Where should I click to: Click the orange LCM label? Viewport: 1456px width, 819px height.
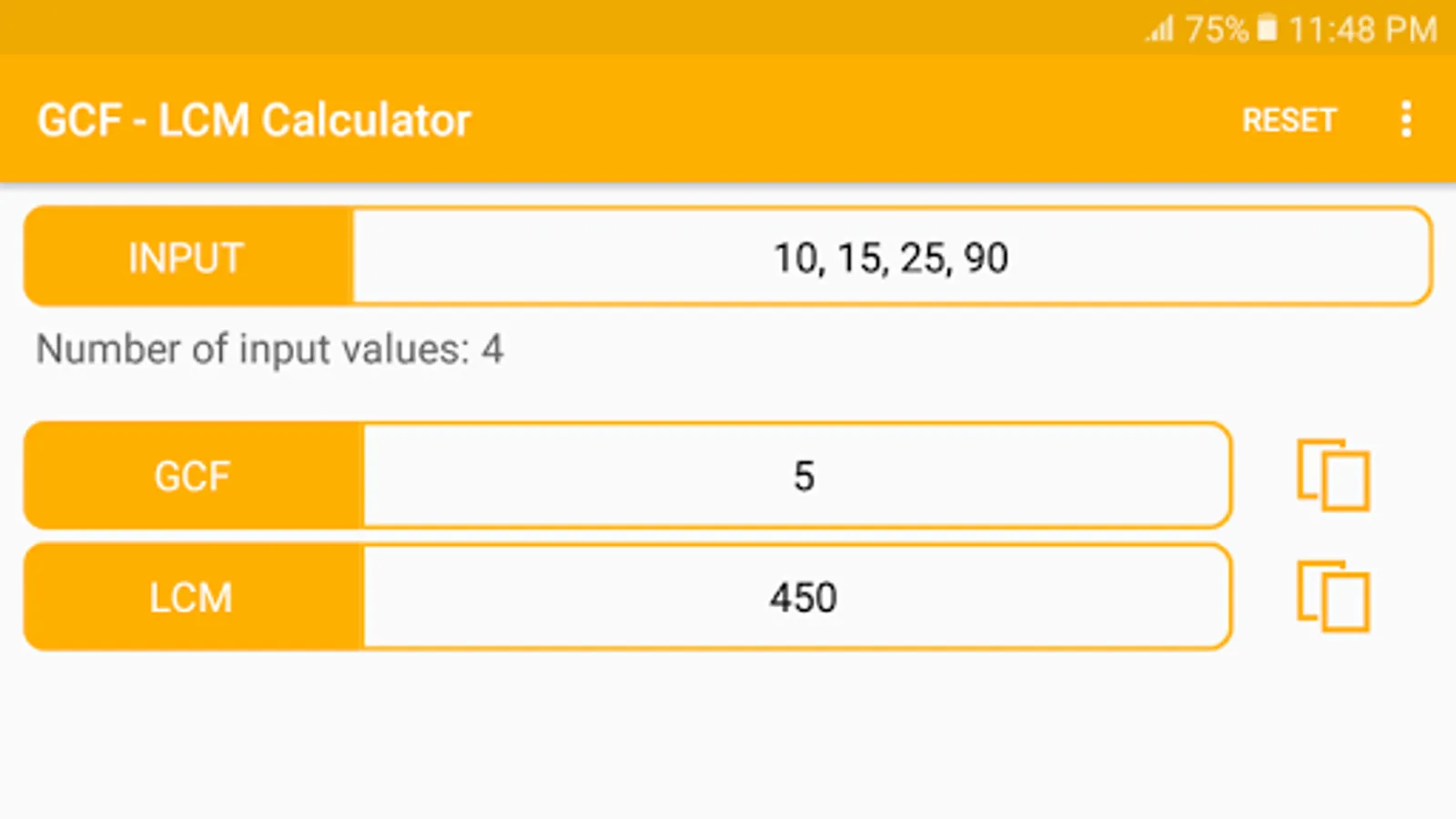click(192, 598)
